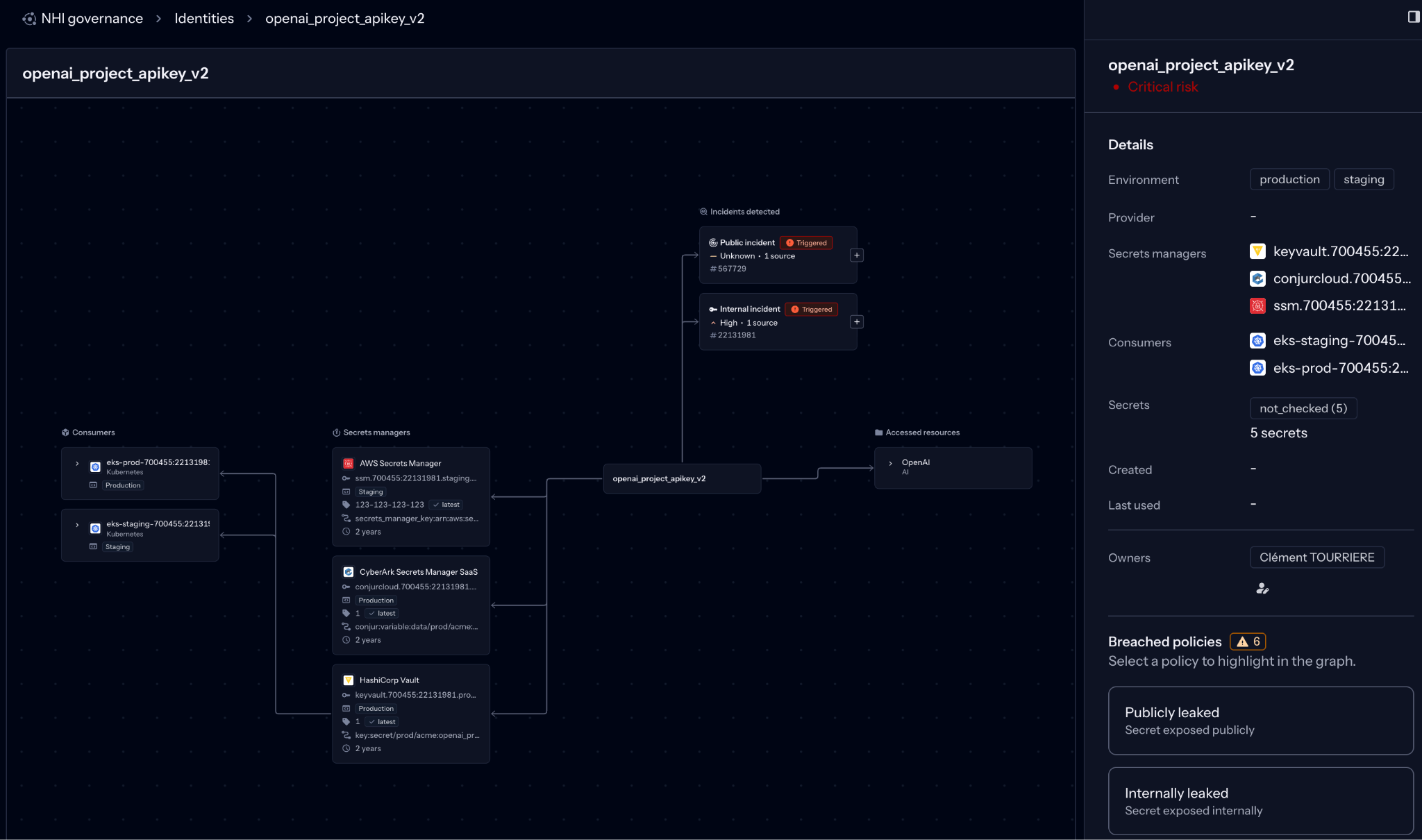1422x840 pixels.
Task: Click HashiCorp Vault icon in graph
Action: (349, 680)
